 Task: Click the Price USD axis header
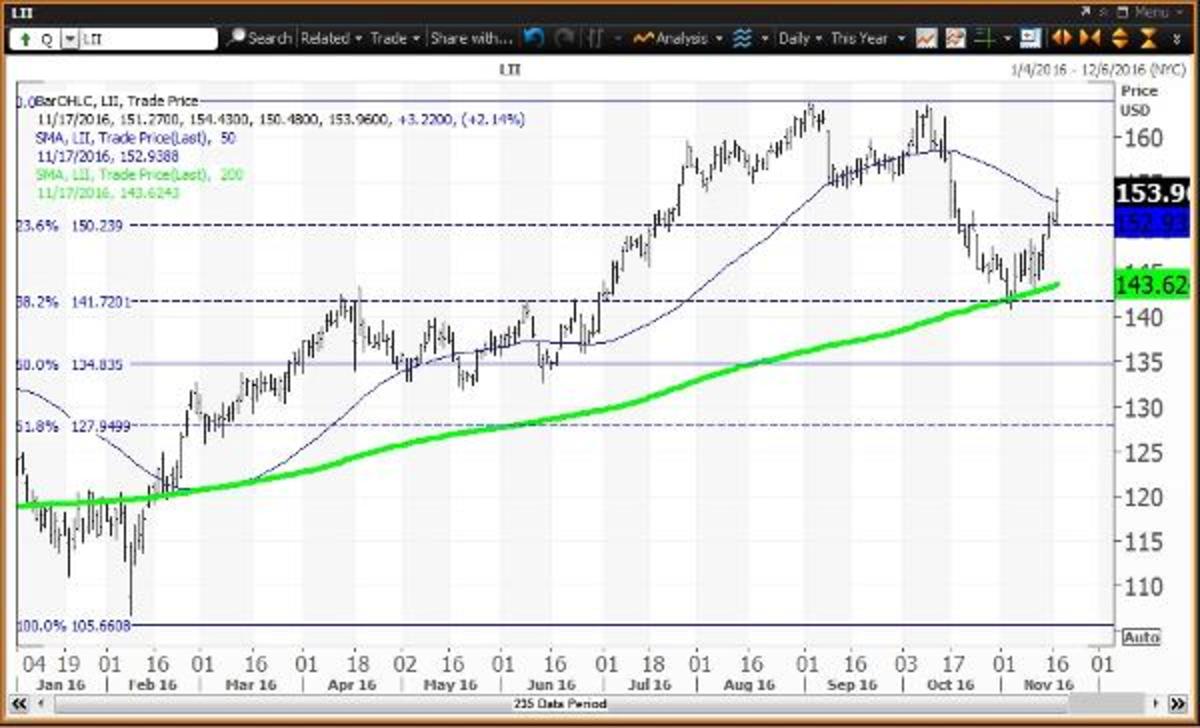1137,99
